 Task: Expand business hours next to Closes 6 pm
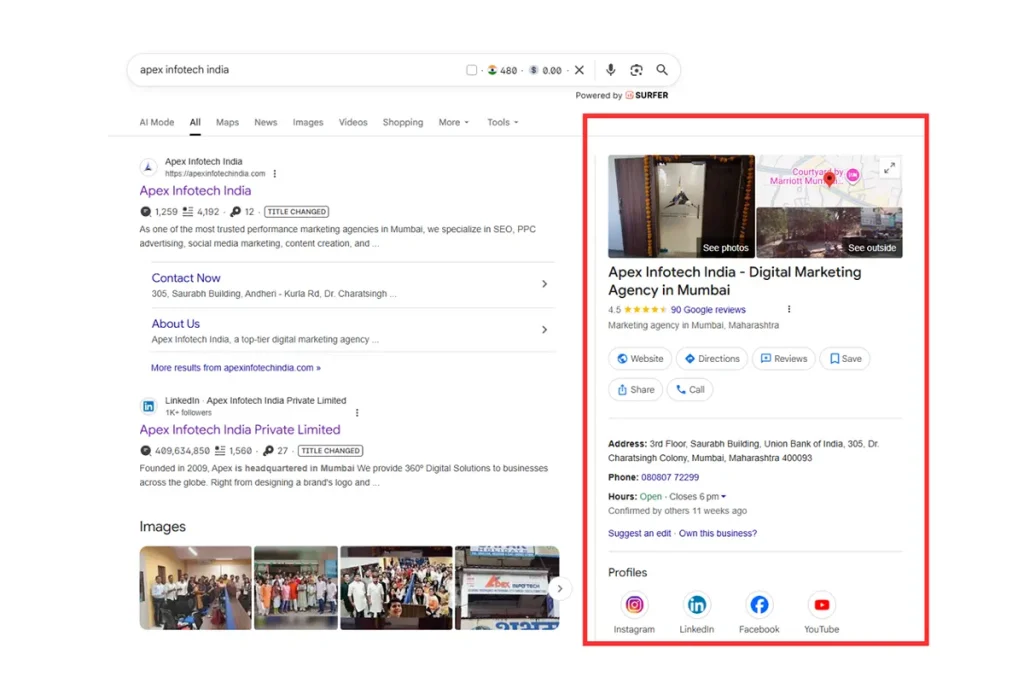point(724,497)
